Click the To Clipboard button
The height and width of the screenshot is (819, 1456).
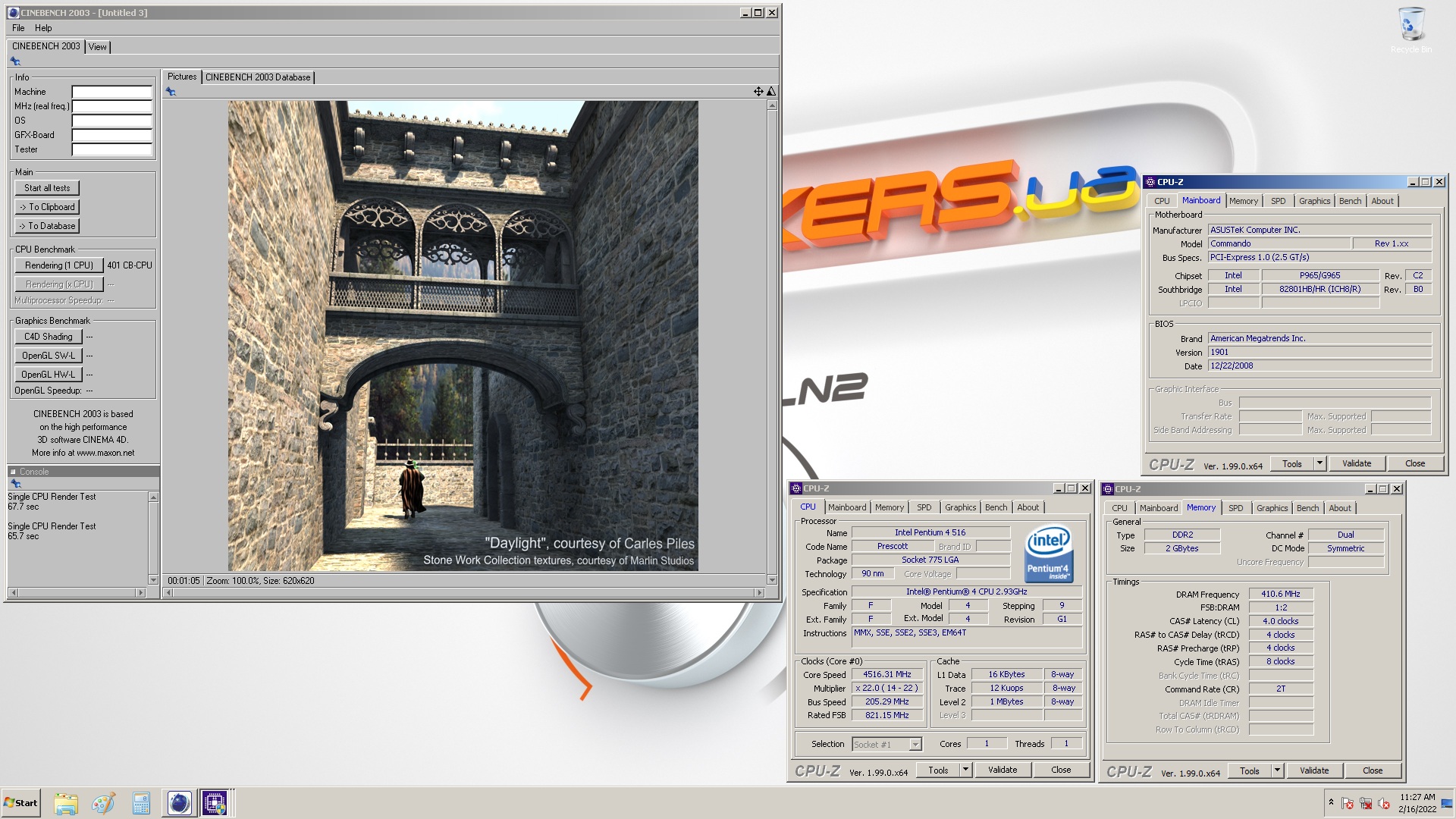coord(47,207)
